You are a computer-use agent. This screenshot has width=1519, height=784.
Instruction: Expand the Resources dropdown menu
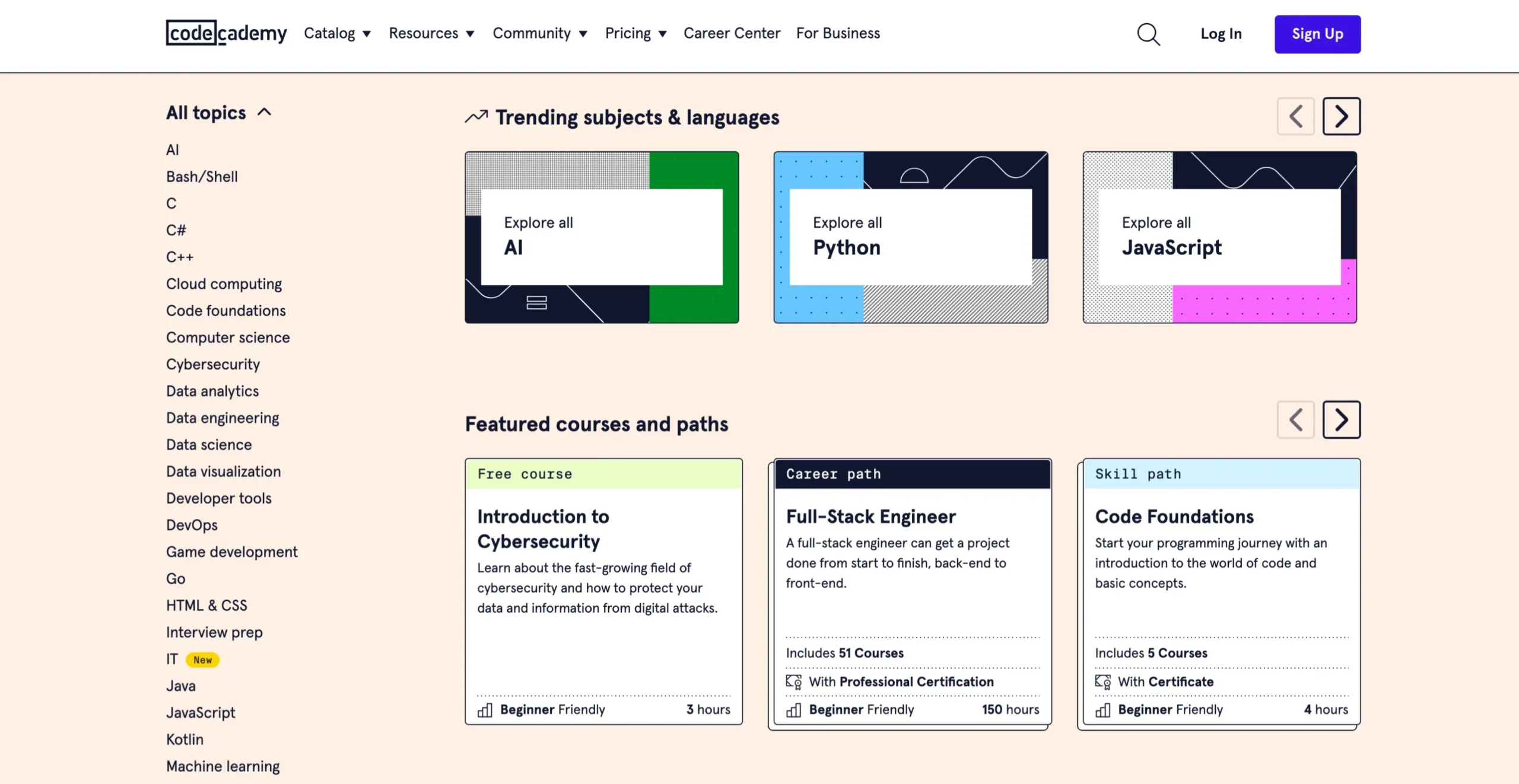pyautogui.click(x=431, y=33)
